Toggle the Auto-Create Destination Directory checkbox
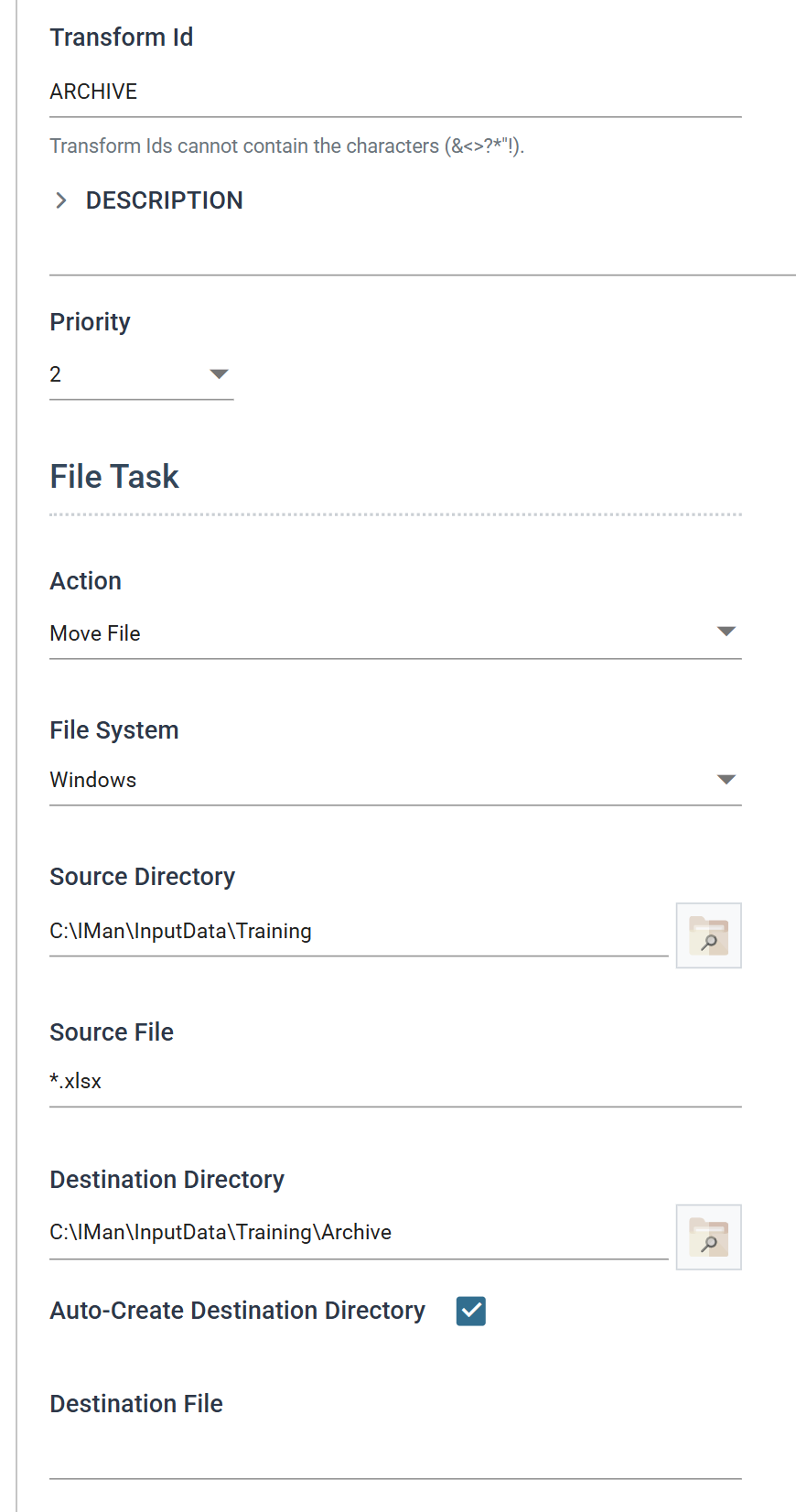 (x=471, y=1311)
